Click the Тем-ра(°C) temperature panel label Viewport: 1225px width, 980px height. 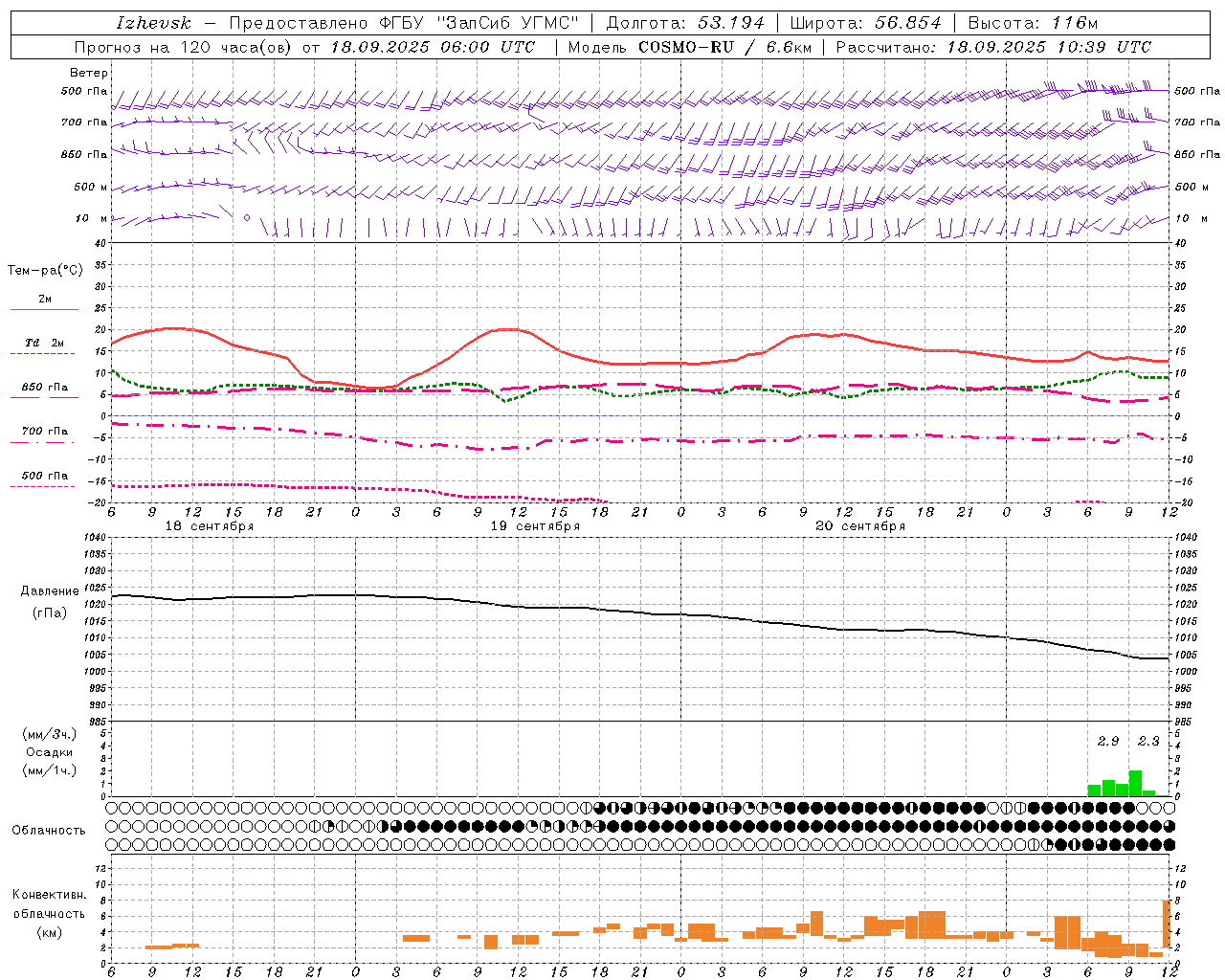click(x=45, y=271)
